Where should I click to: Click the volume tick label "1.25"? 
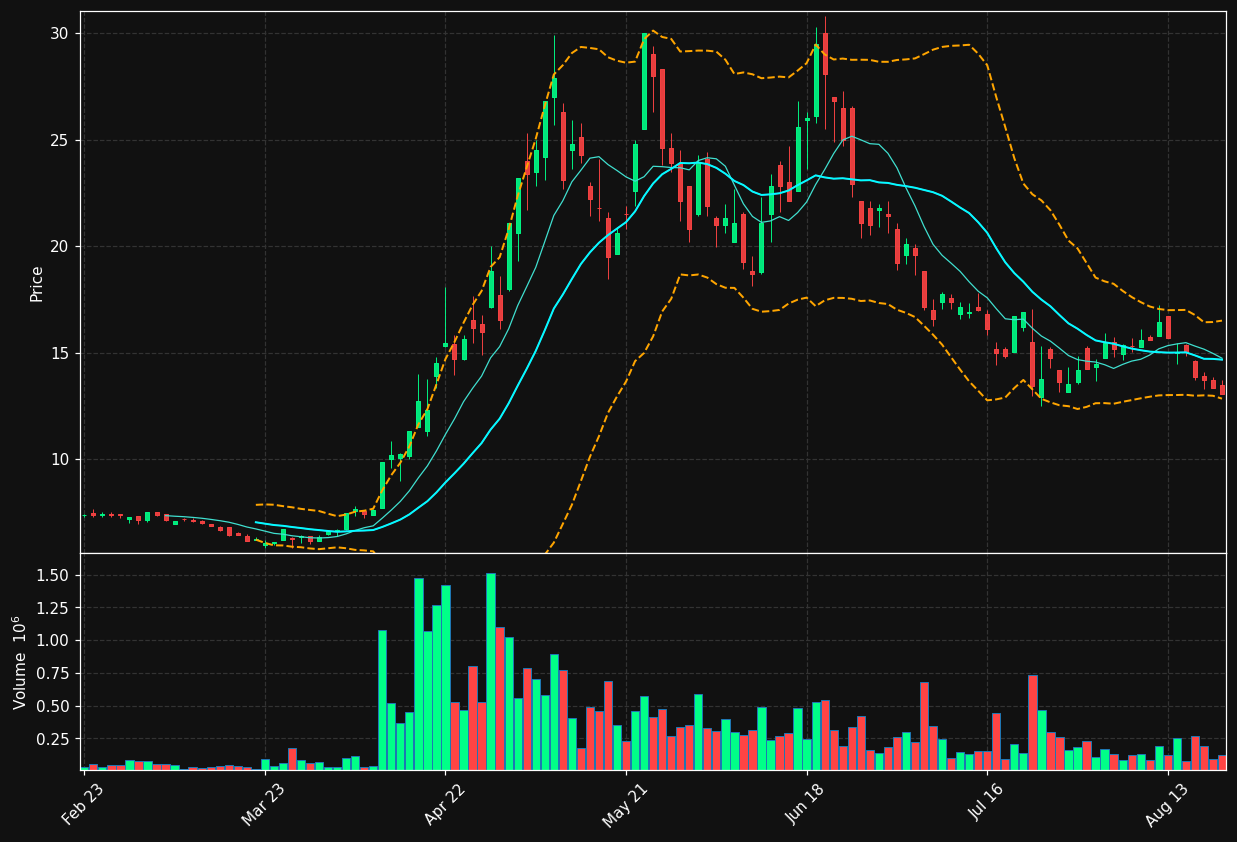click(54, 608)
